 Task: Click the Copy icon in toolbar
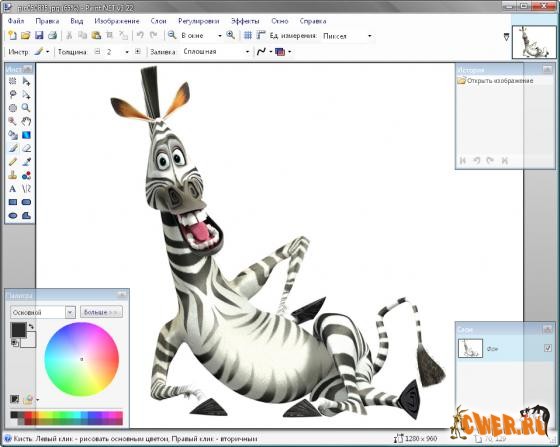pyautogui.click(x=82, y=35)
